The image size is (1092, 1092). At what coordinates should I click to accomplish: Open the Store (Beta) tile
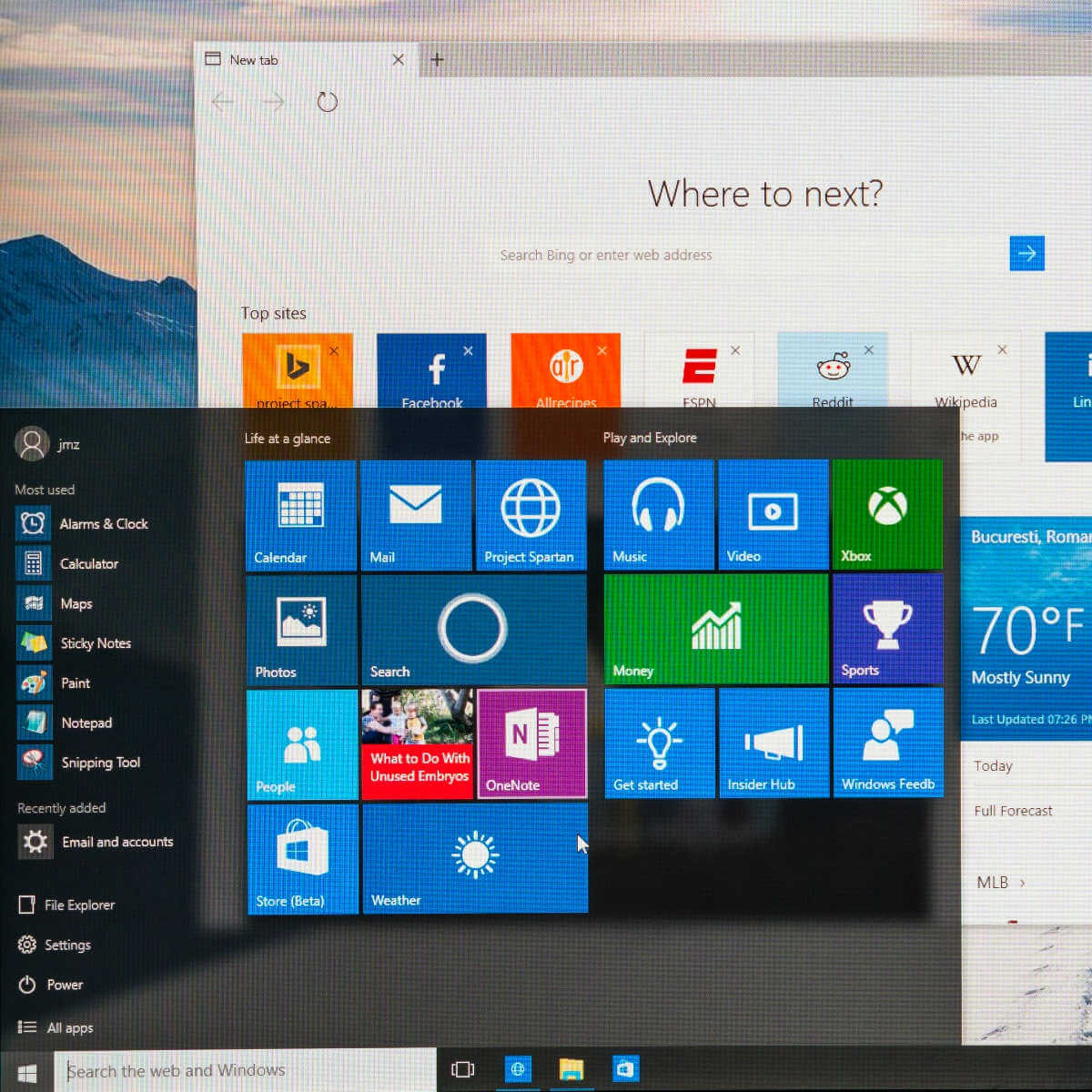point(303,859)
